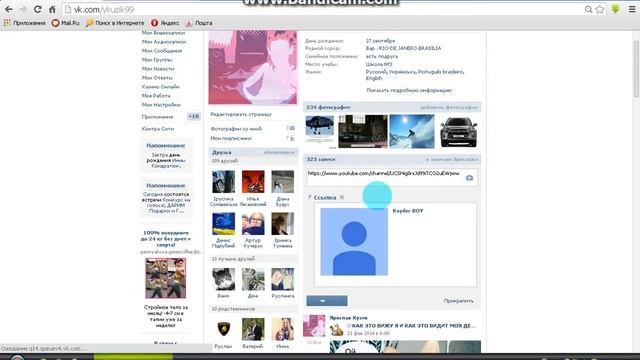Open friend Диана's avatar thumbnail

(x=282, y=182)
